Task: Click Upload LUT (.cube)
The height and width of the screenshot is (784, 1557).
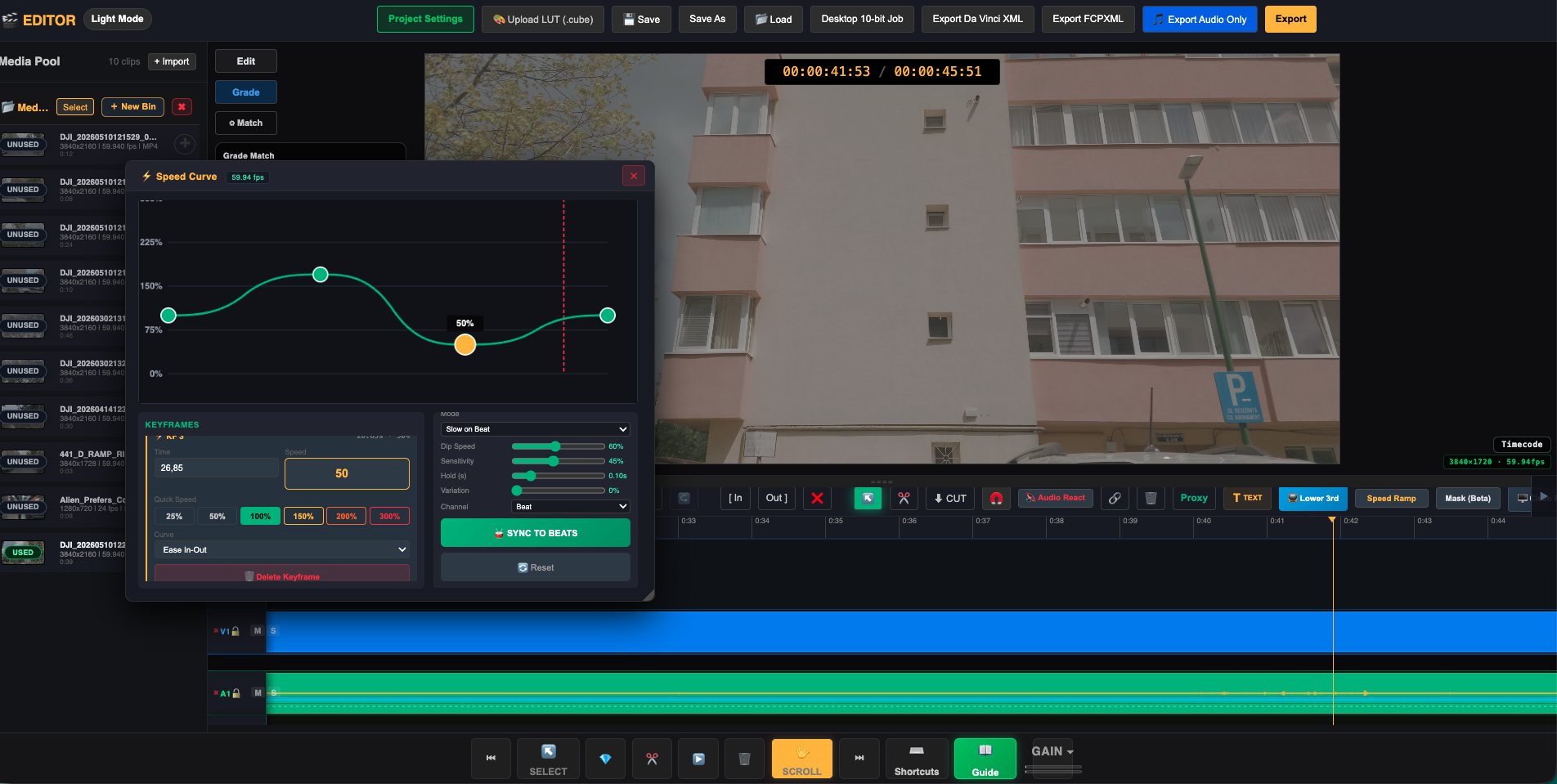Action: (543, 19)
